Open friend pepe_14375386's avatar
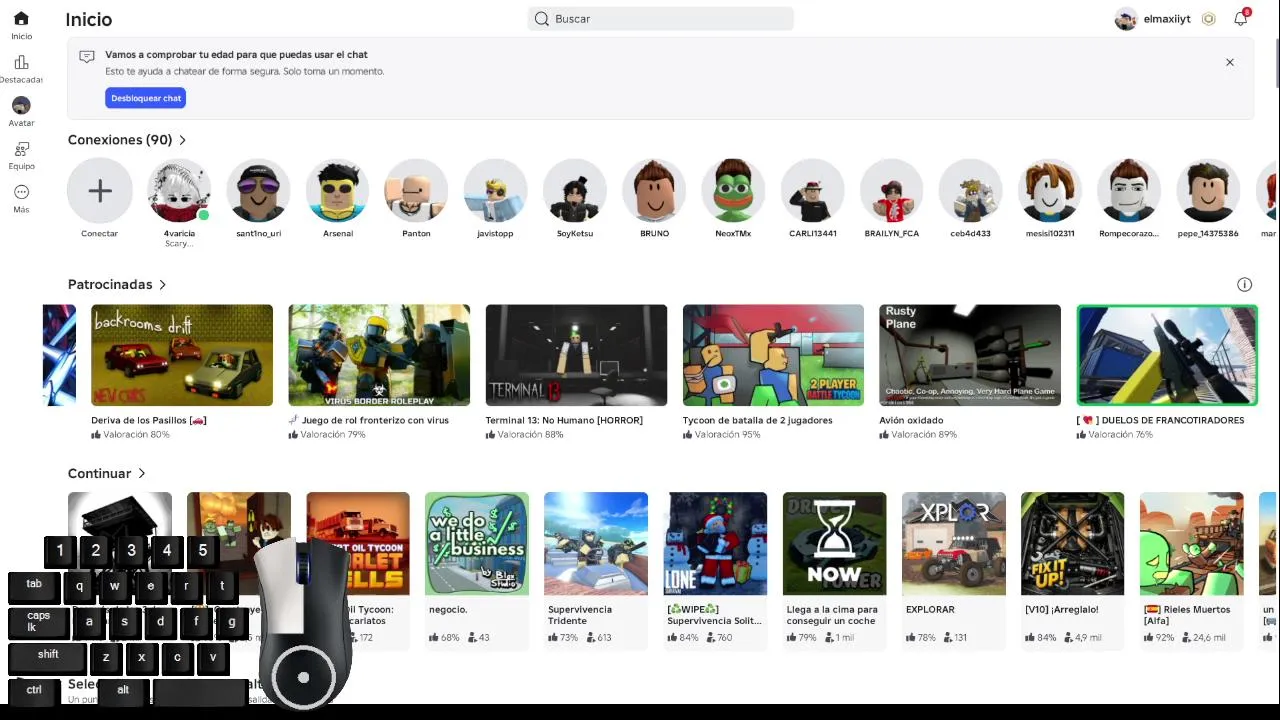The width and height of the screenshot is (1280, 720). [1208, 190]
